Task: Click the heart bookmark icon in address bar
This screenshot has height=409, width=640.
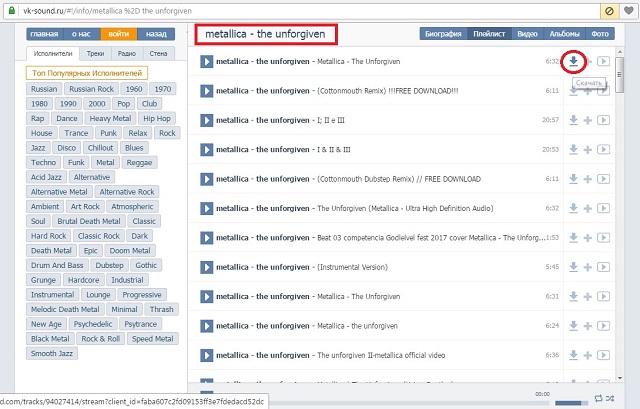Action: 629,11
